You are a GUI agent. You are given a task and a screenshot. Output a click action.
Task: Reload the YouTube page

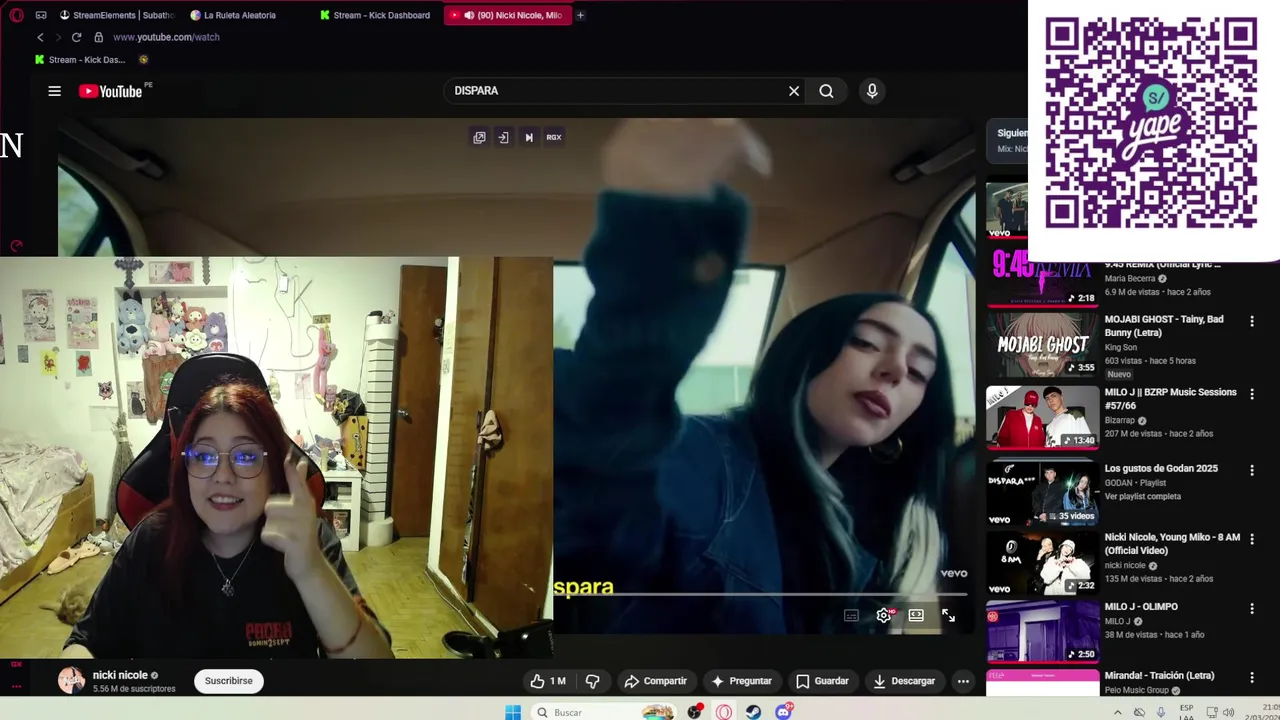click(x=76, y=37)
